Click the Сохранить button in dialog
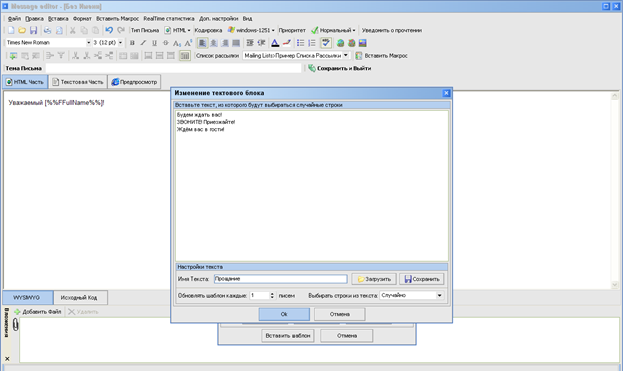Image resolution: width=625 pixels, height=372 pixels. (x=422, y=279)
